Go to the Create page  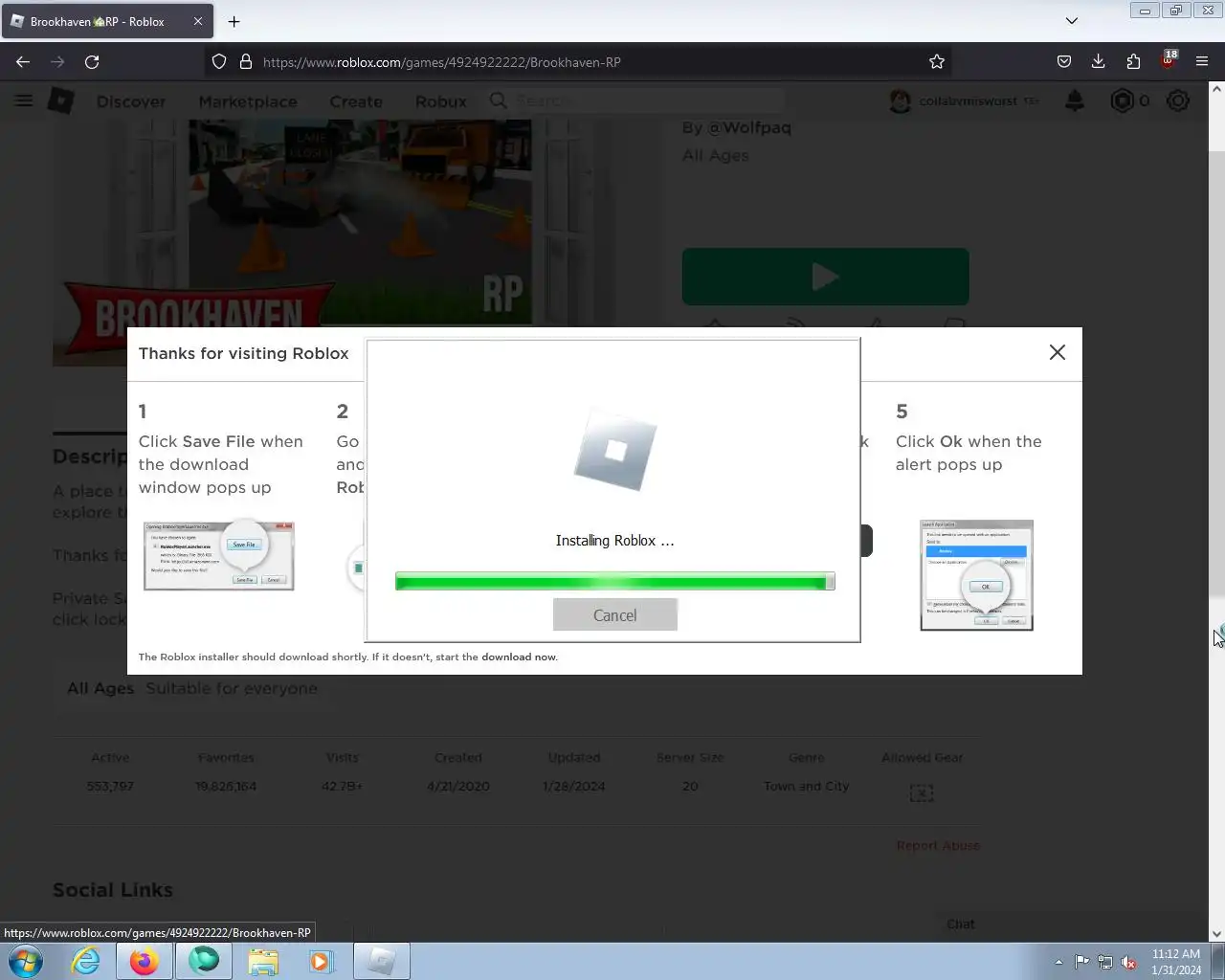[356, 101]
